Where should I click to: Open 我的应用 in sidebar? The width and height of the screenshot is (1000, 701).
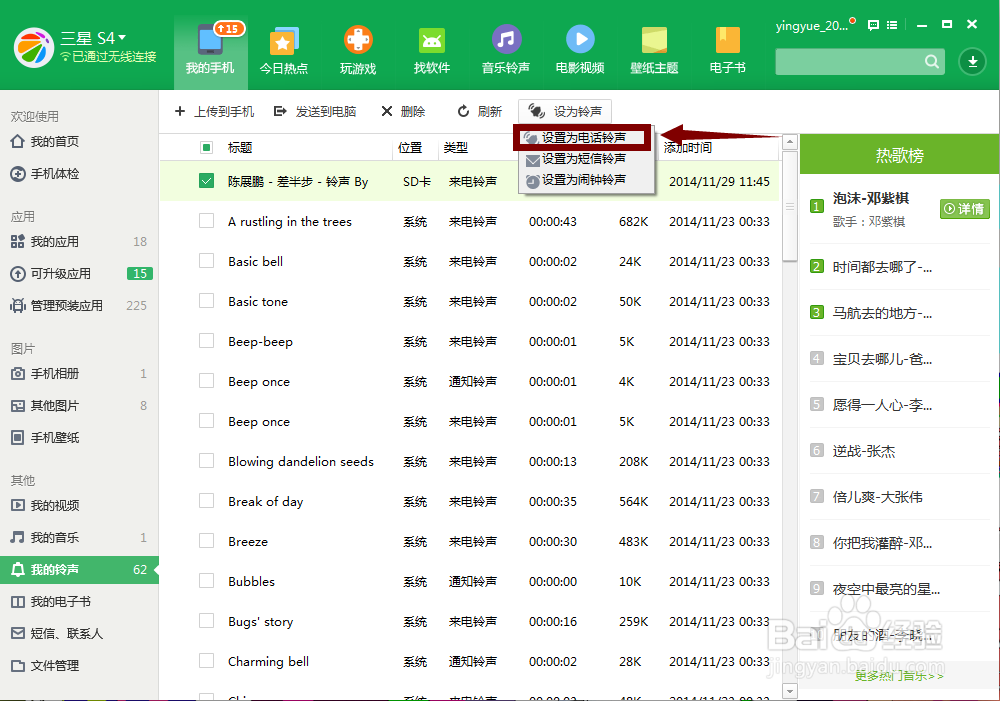tap(79, 242)
